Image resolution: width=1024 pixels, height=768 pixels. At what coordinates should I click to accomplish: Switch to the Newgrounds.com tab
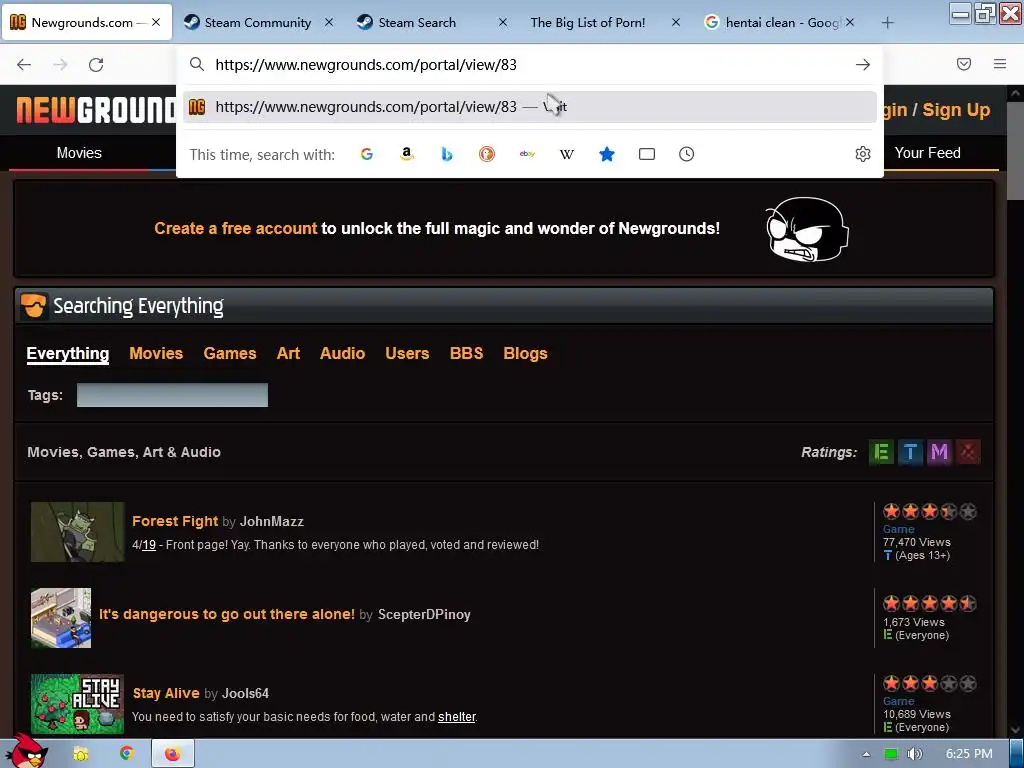(86, 23)
